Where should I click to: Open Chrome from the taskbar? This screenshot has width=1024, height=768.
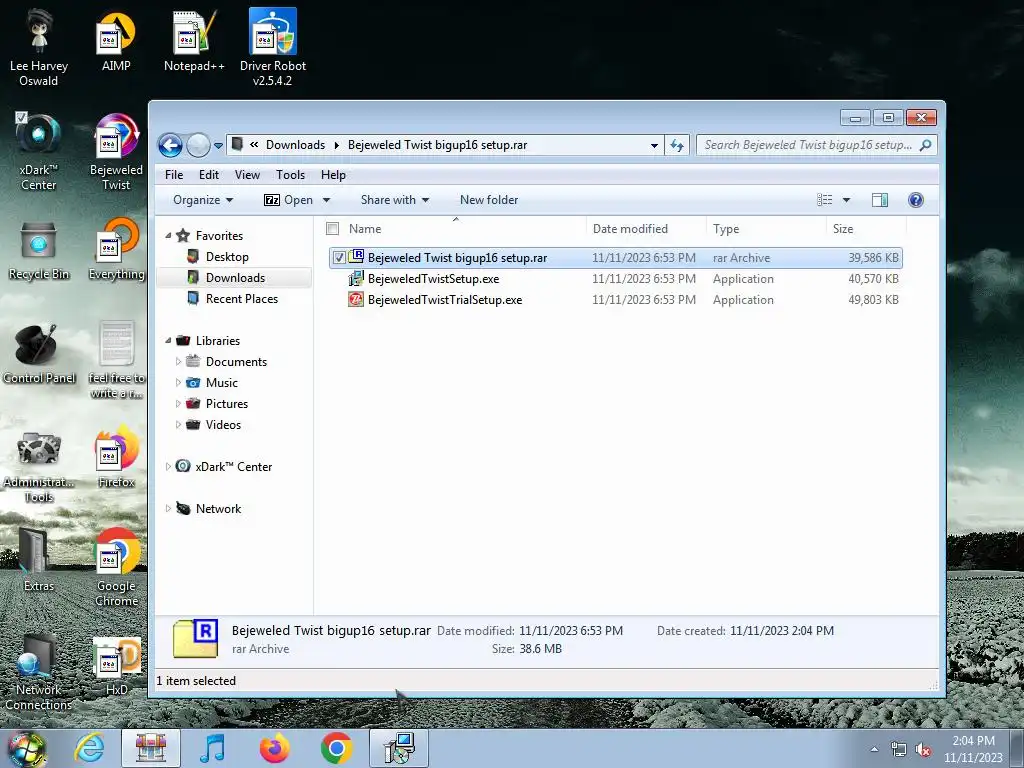(336, 748)
